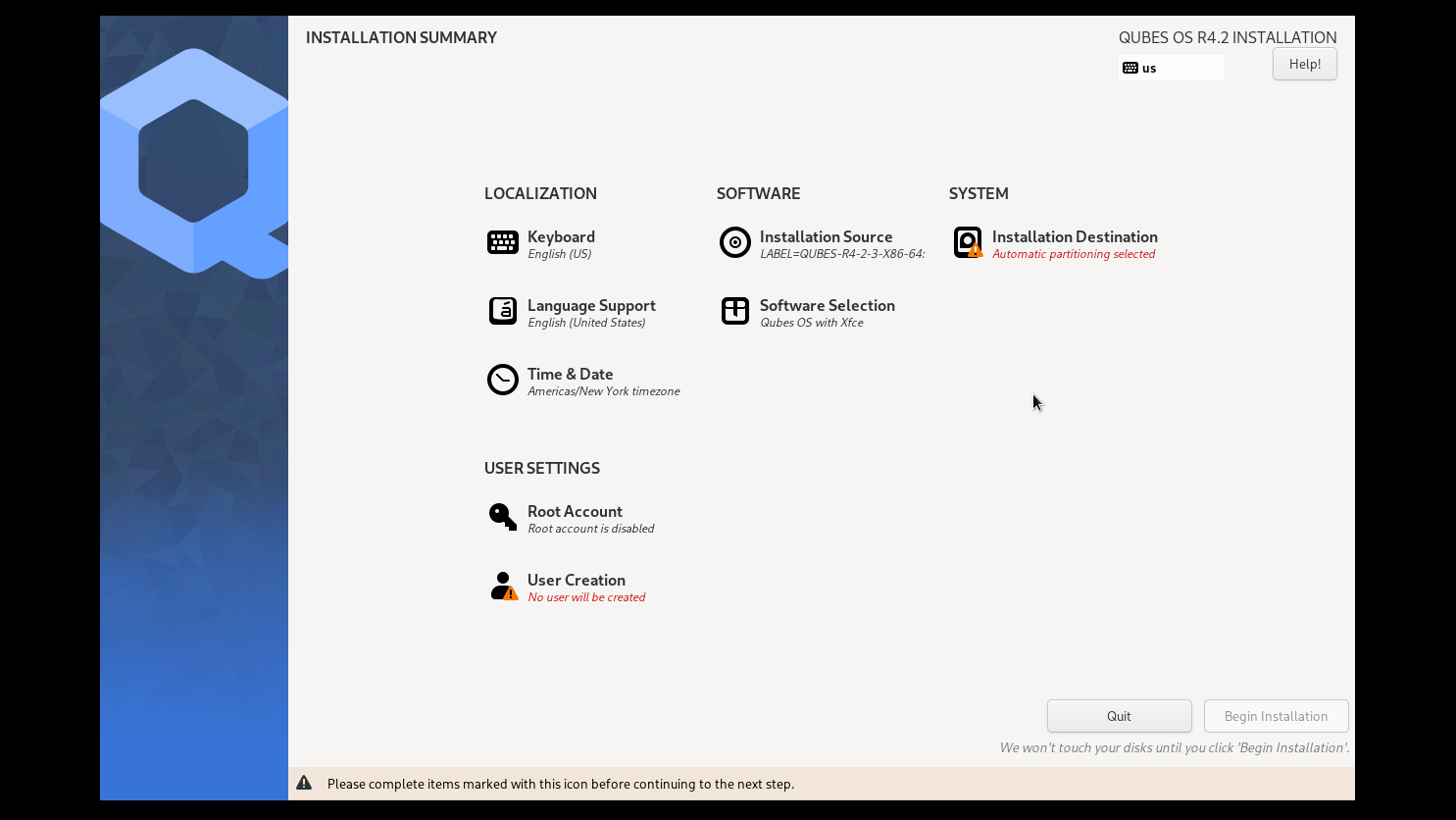Open the Root Account key icon
This screenshot has height=820, width=1456.
503,517
